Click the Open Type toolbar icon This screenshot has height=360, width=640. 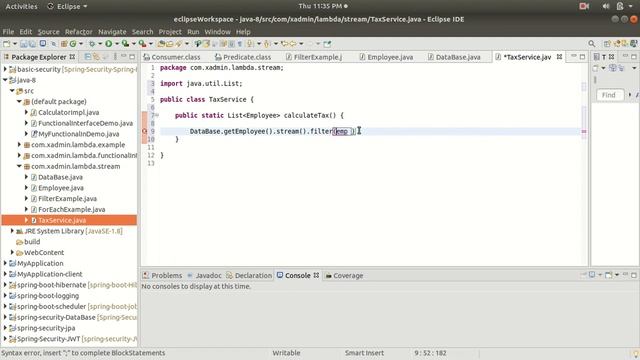pyautogui.click(x=161, y=44)
